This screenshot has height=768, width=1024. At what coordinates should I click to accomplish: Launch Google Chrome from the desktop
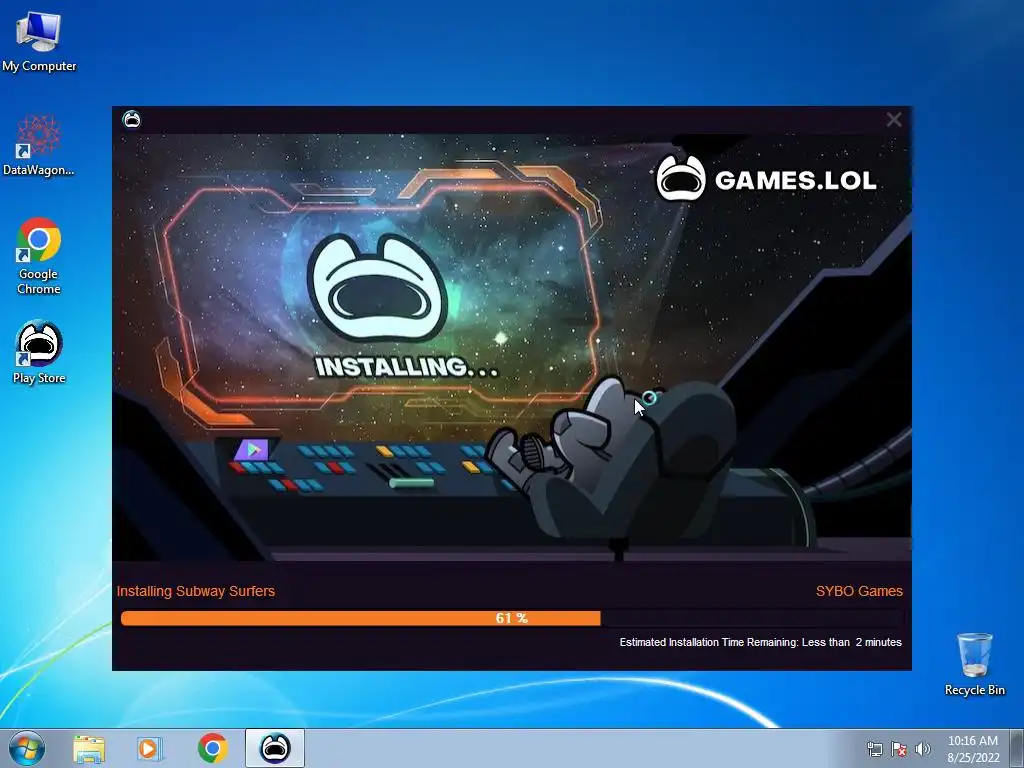click(39, 255)
